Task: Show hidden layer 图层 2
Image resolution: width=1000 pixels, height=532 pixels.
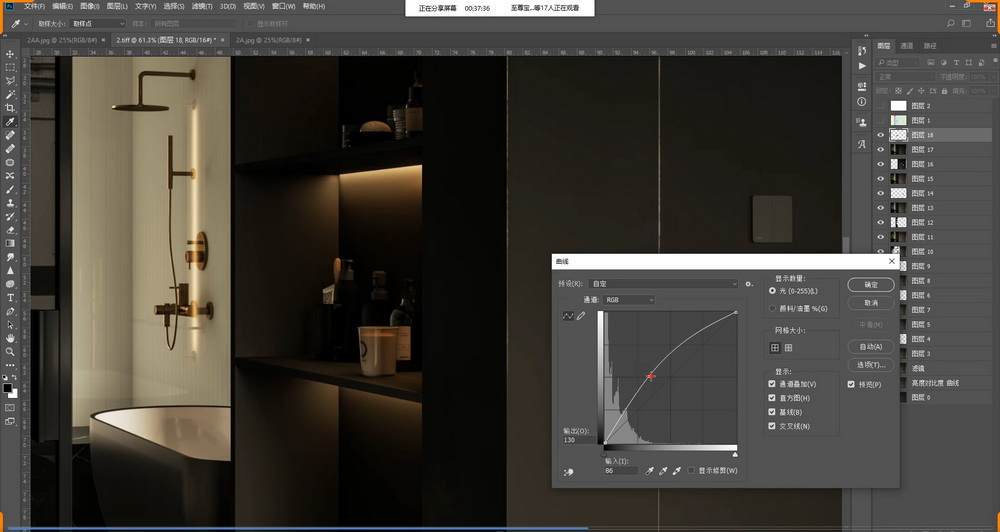Action: click(881, 106)
